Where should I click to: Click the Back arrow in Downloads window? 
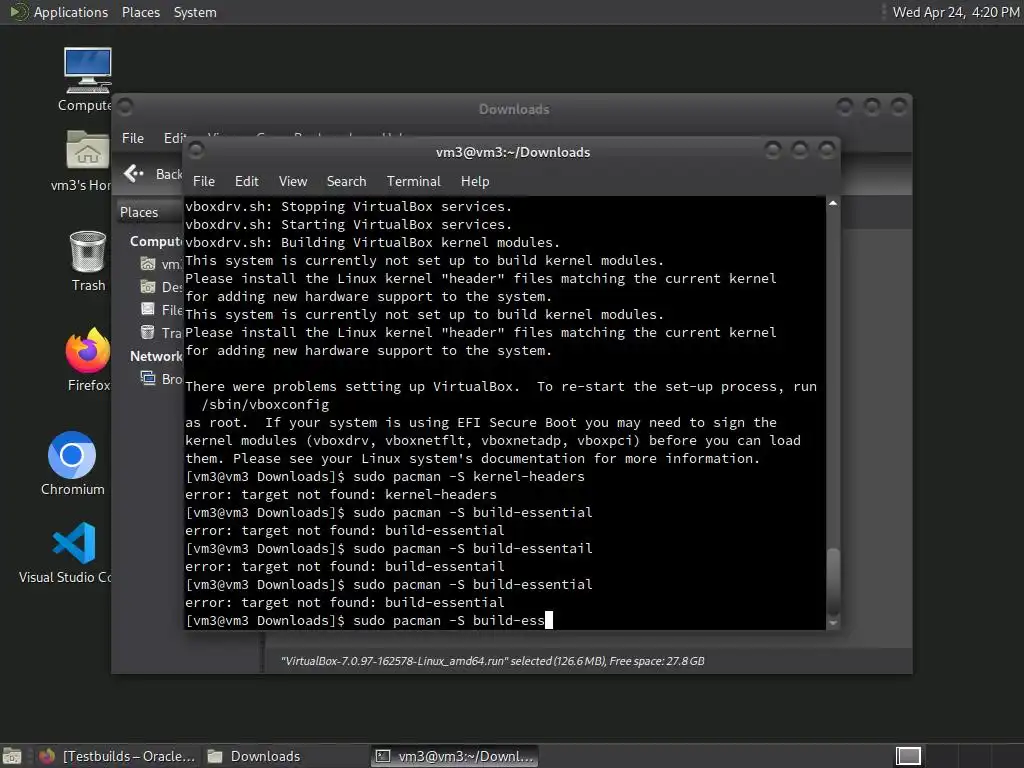pos(133,174)
